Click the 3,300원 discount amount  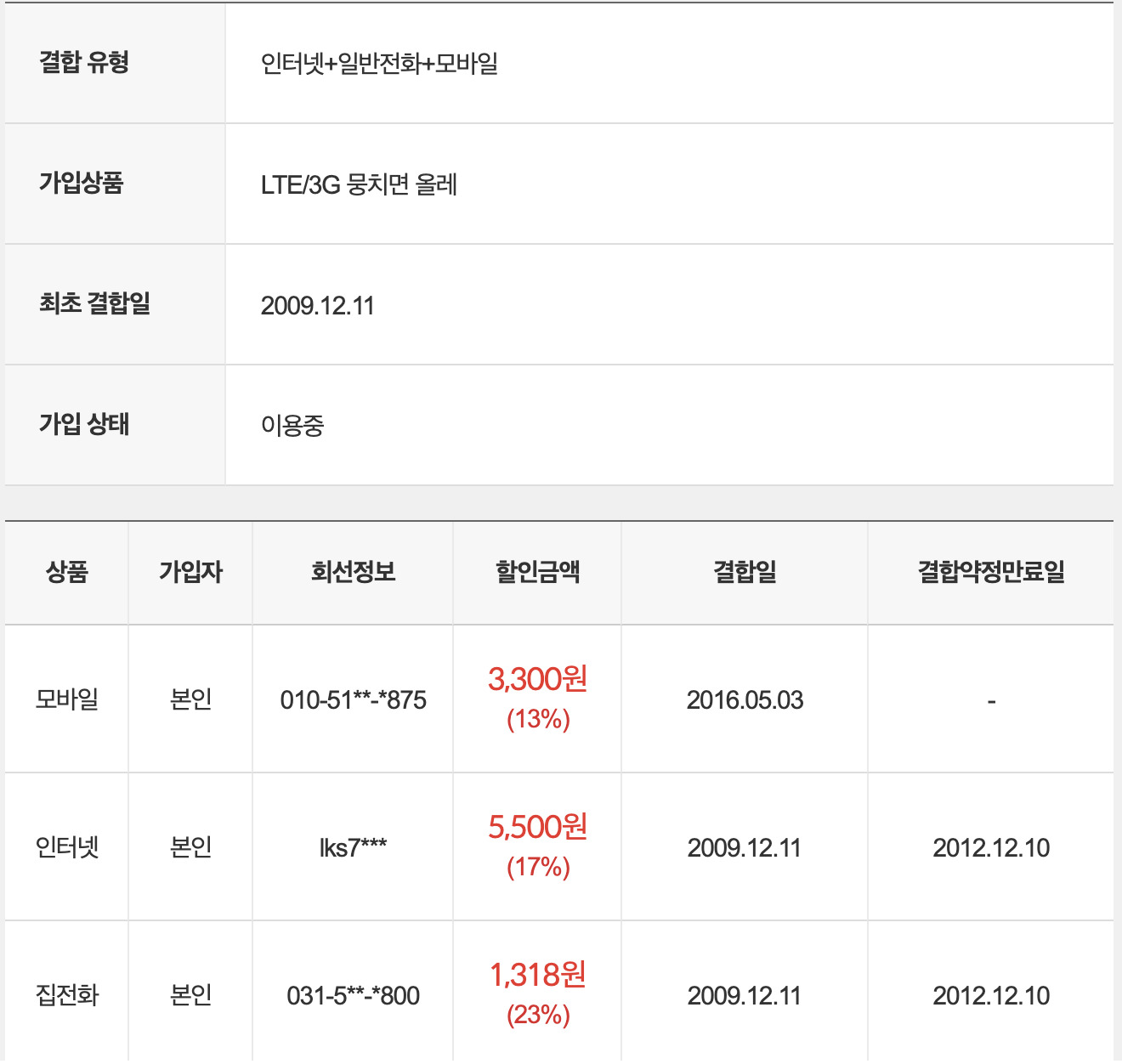(x=537, y=679)
